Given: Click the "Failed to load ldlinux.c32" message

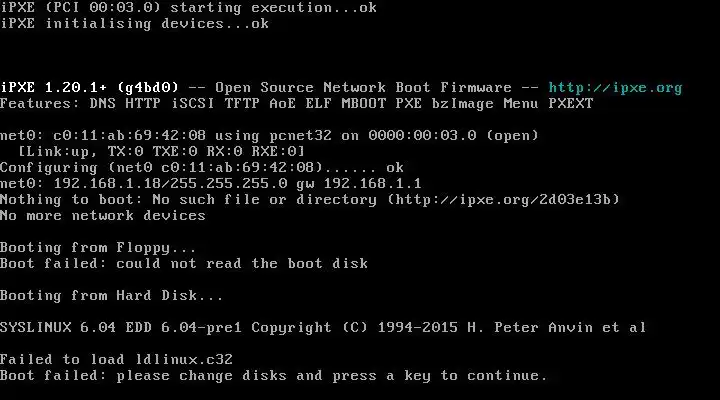Looking at the screenshot, I should coord(120,359).
